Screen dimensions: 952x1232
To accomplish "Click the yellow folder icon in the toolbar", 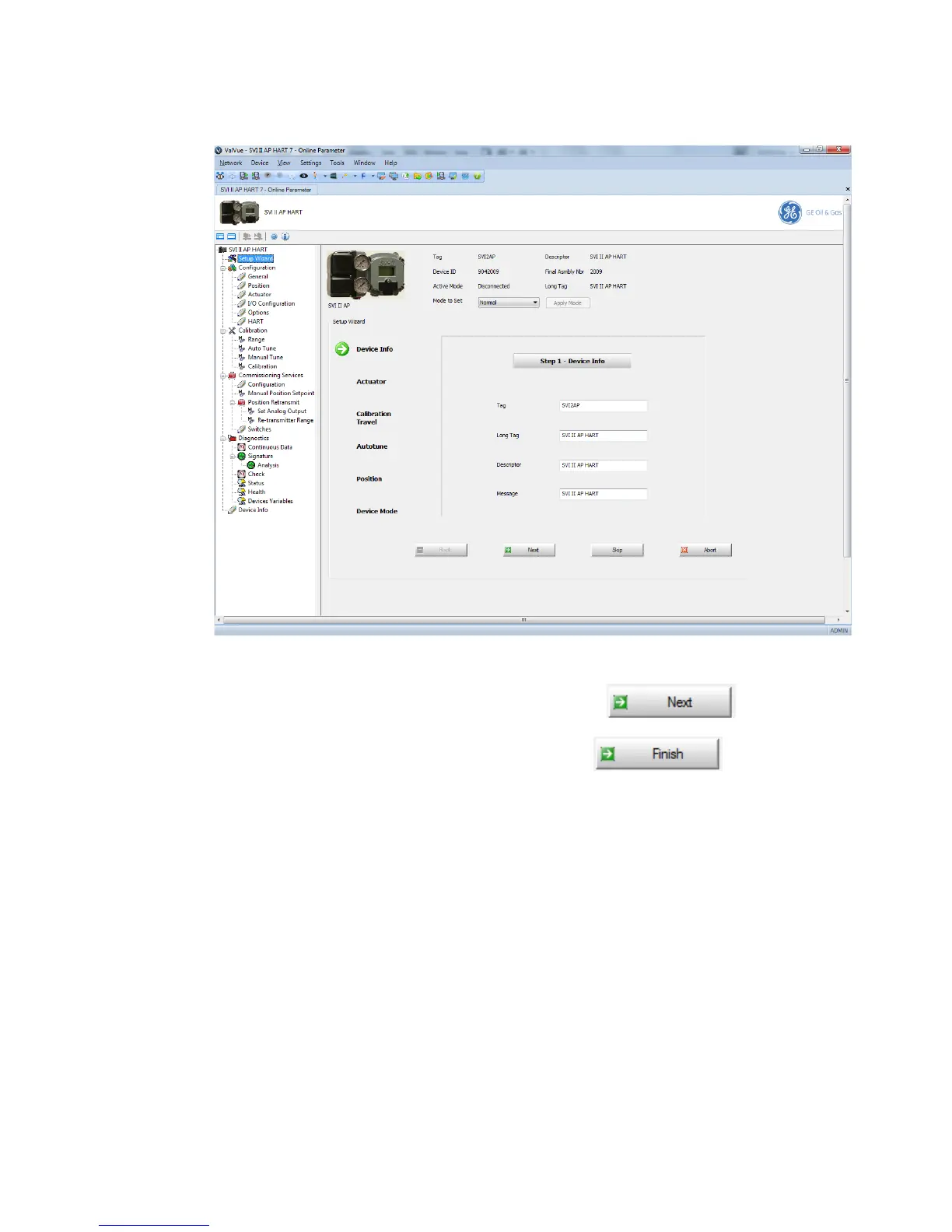I will click(x=417, y=176).
